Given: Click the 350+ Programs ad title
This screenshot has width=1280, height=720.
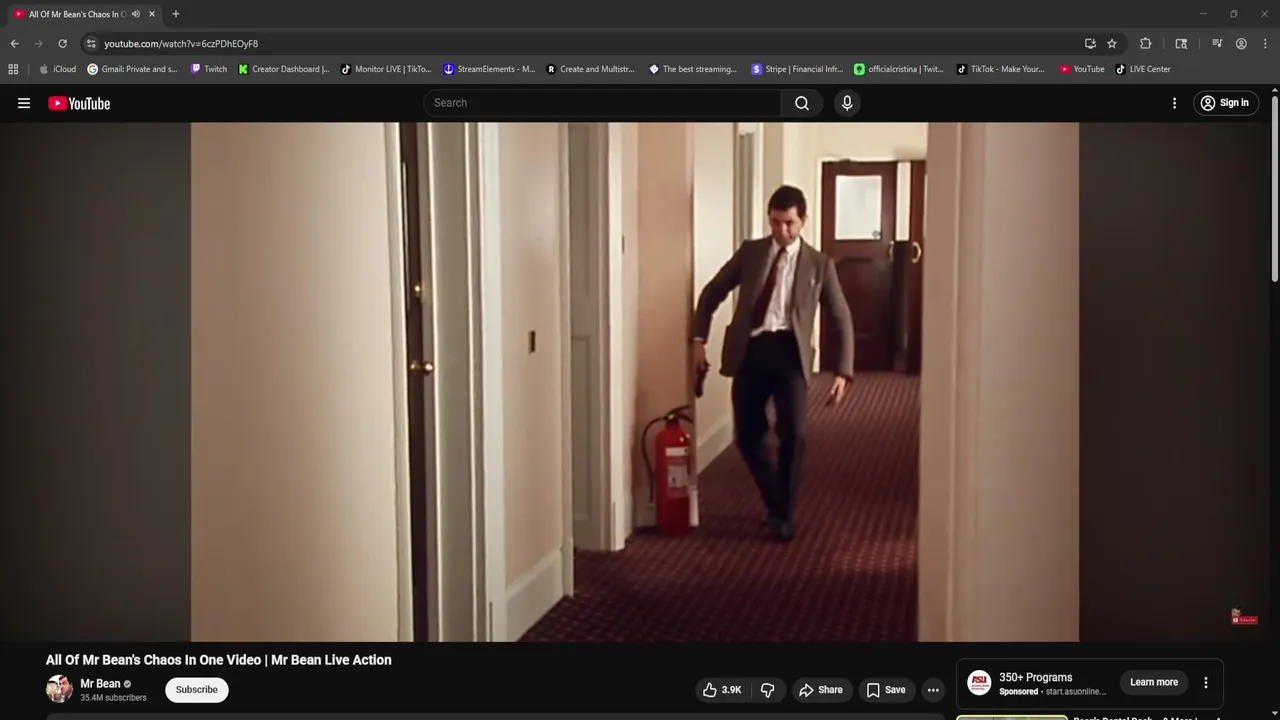Looking at the screenshot, I should pos(1035,677).
